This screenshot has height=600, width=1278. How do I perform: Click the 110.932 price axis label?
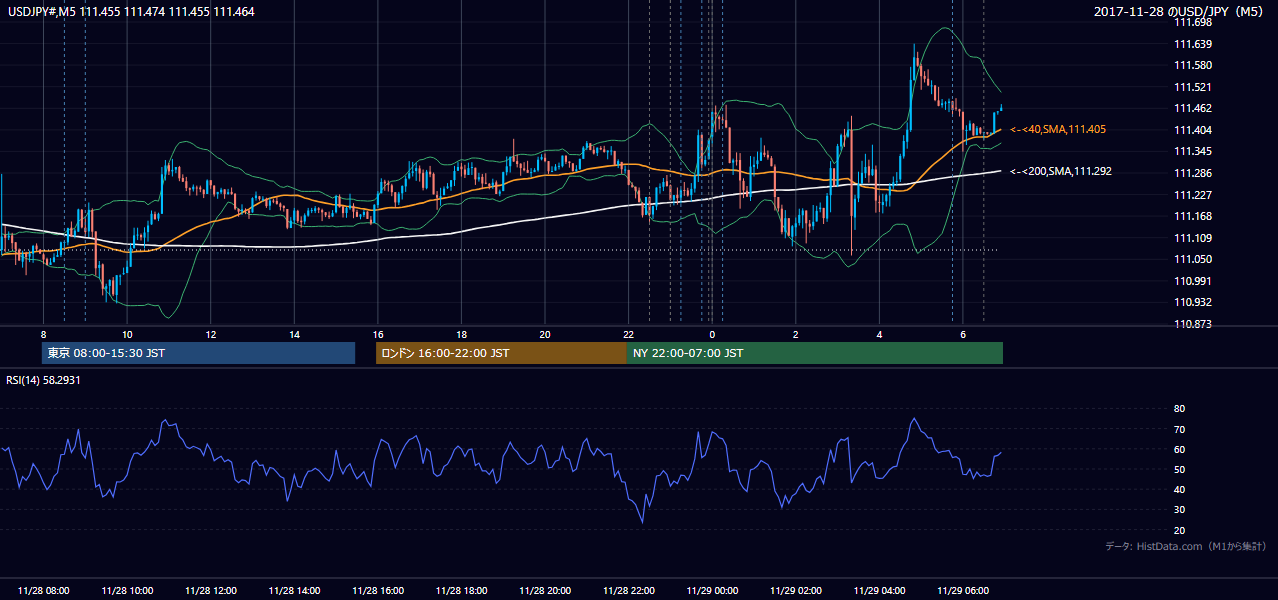1193,303
